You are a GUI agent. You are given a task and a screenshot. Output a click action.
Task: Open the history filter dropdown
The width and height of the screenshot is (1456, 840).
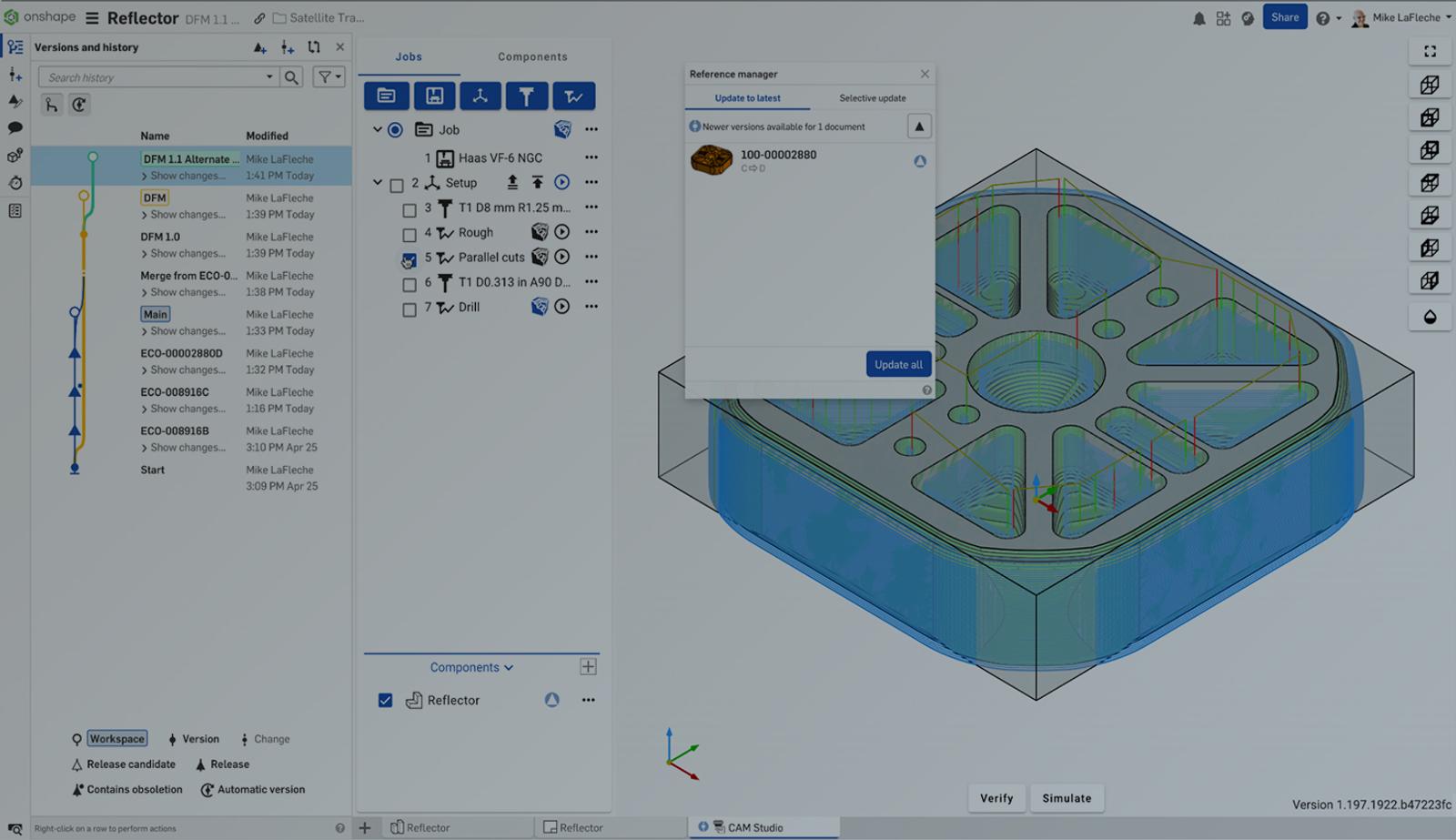coord(329,77)
